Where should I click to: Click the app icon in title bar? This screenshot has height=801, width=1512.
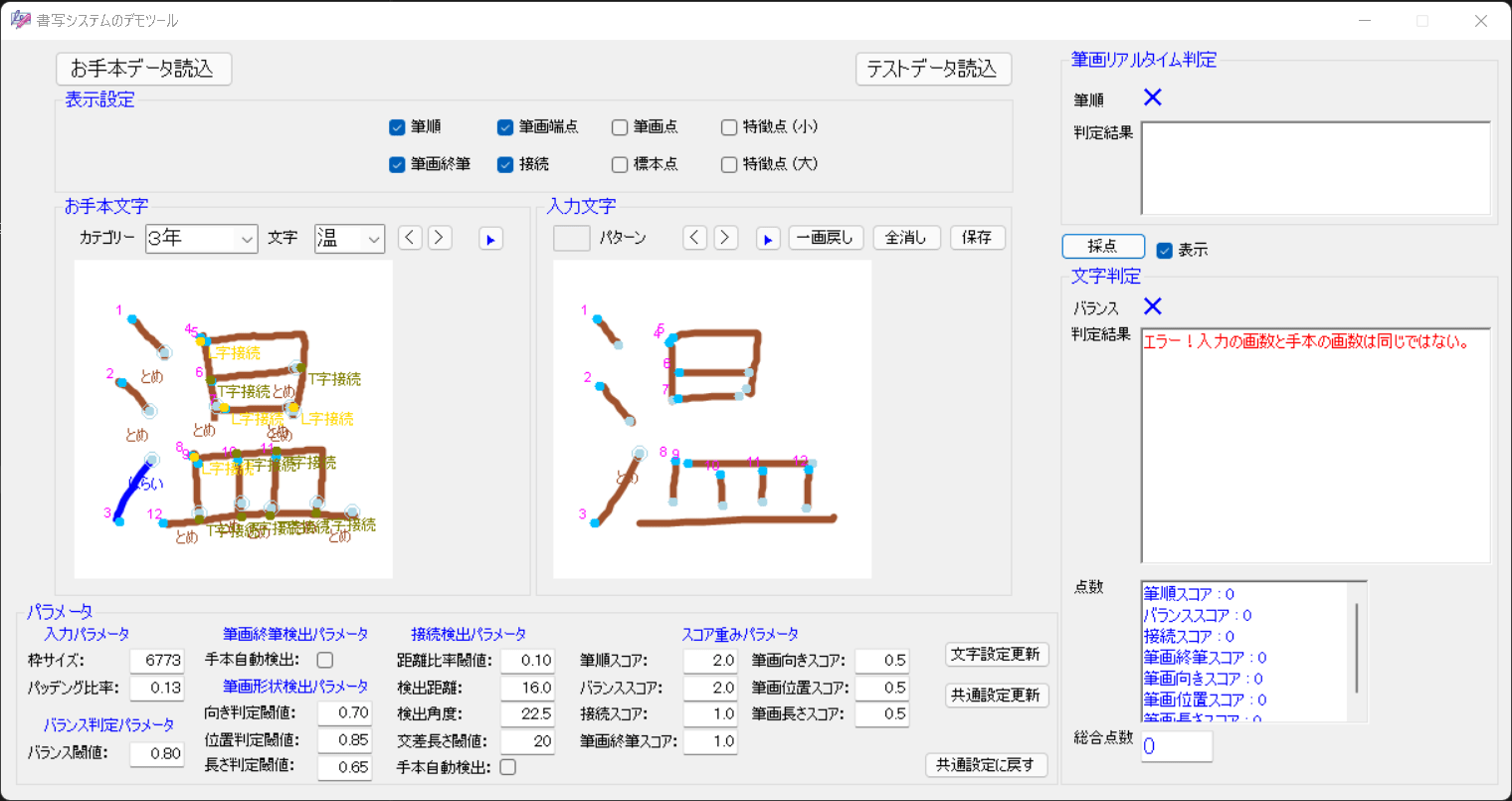[x=20, y=20]
